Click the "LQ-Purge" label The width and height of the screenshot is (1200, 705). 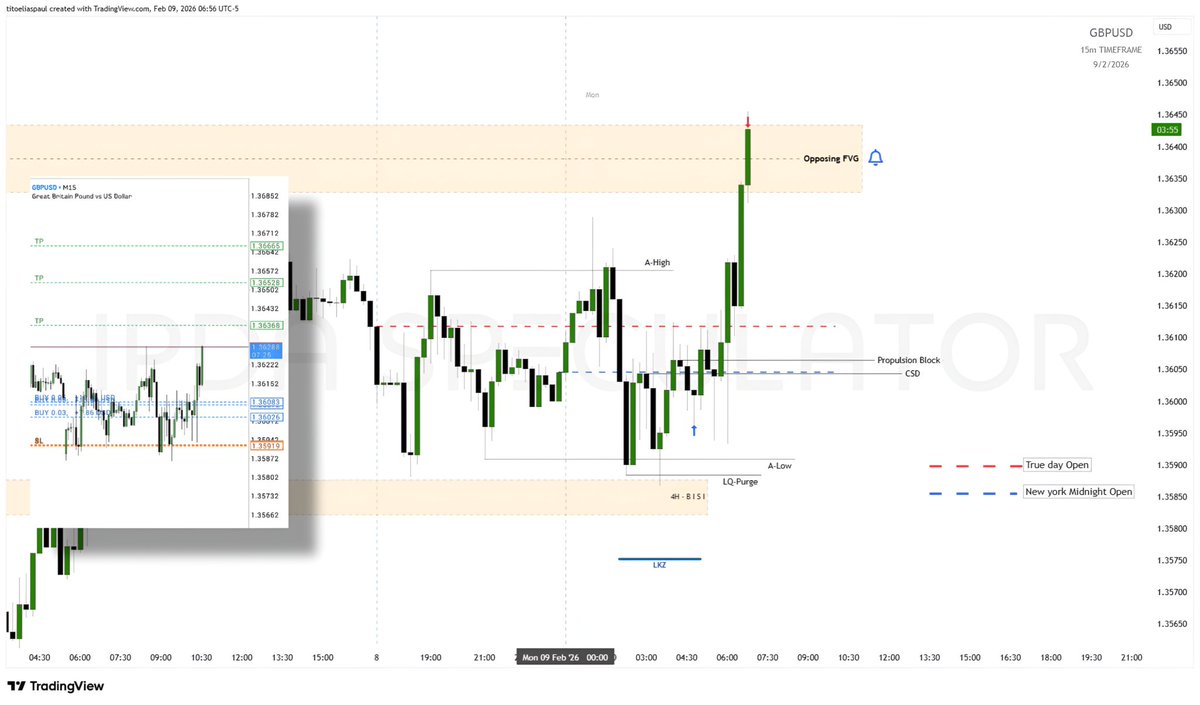[740, 482]
